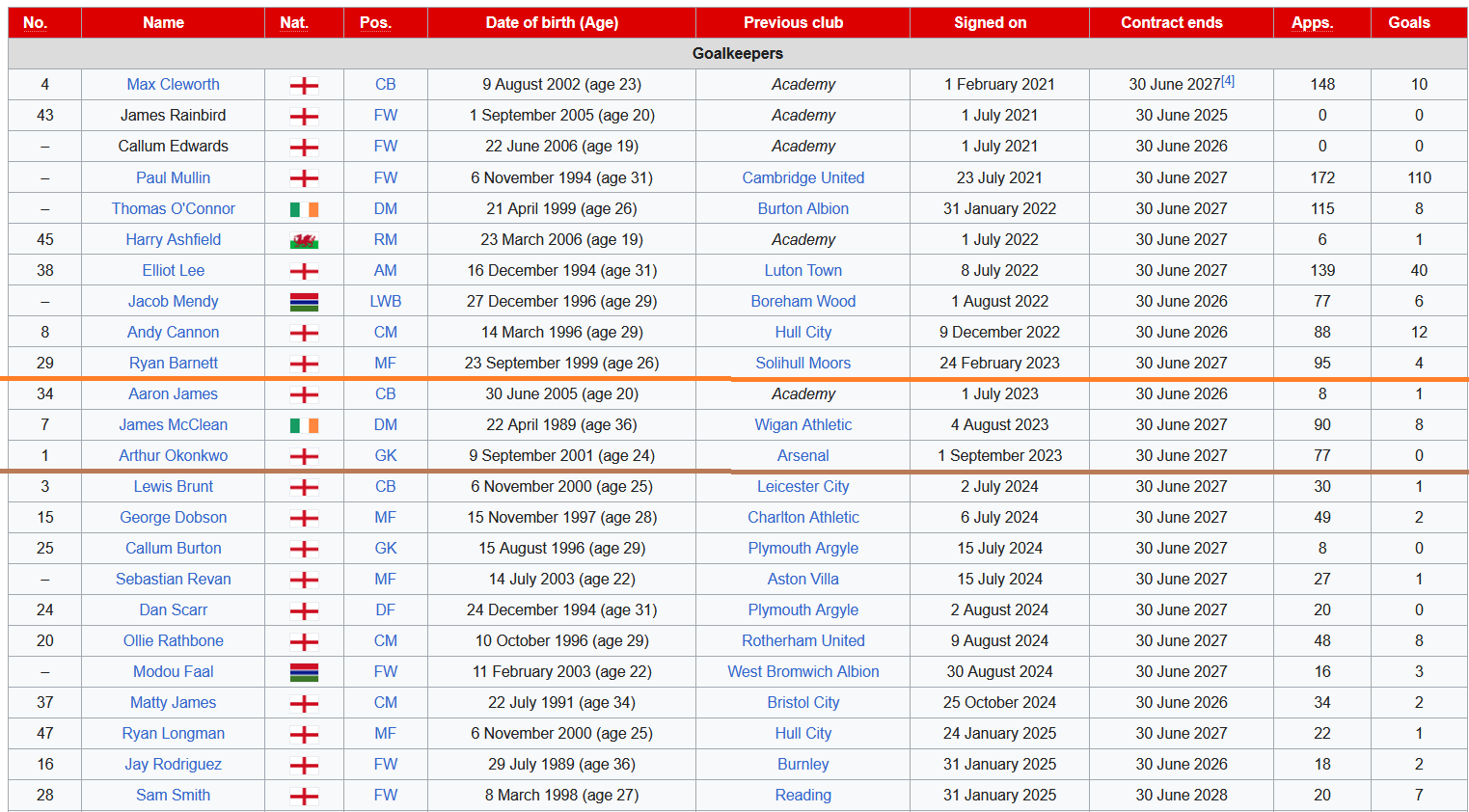This screenshot has width=1469, height=812.
Task: Click the Ireland flag beside James McClean
Action: pos(304,425)
